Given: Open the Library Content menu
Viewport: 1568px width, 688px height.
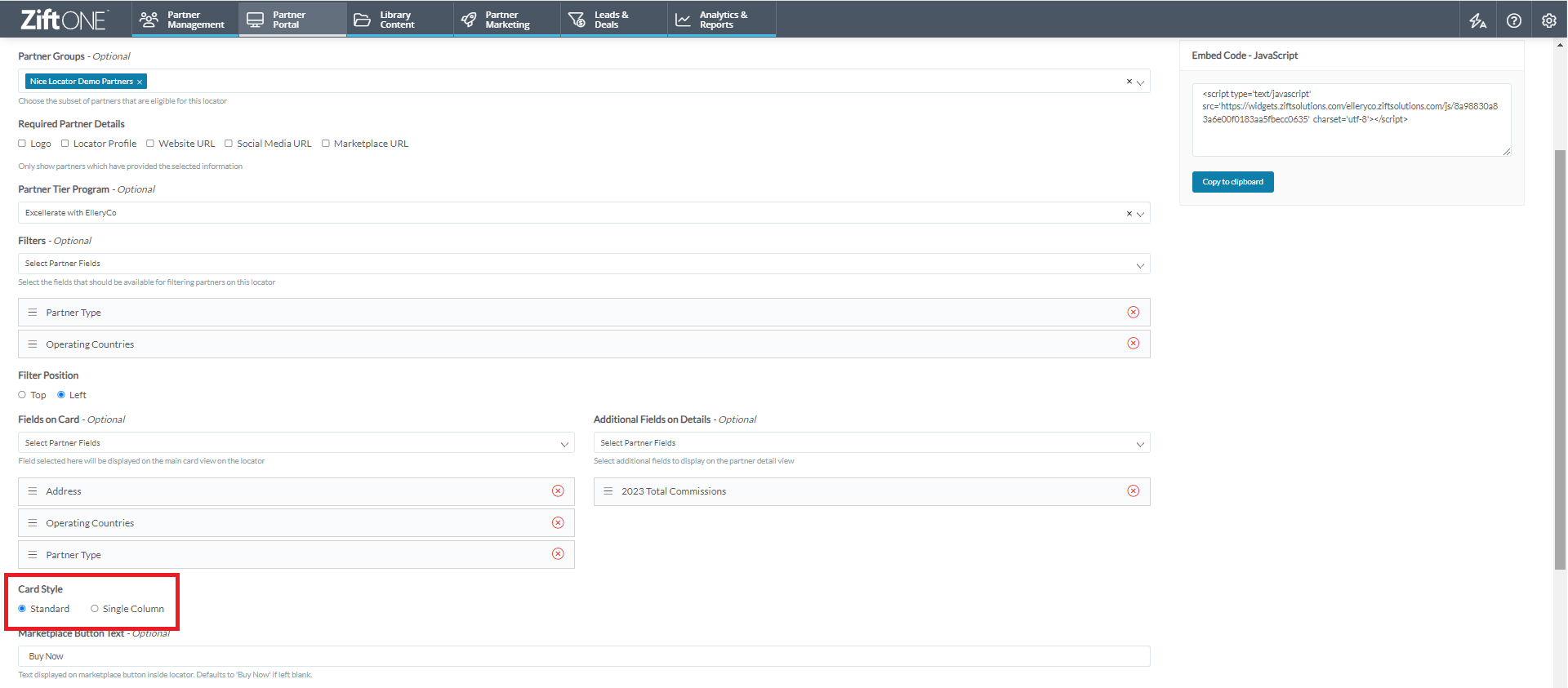Looking at the screenshot, I should (x=400, y=20).
